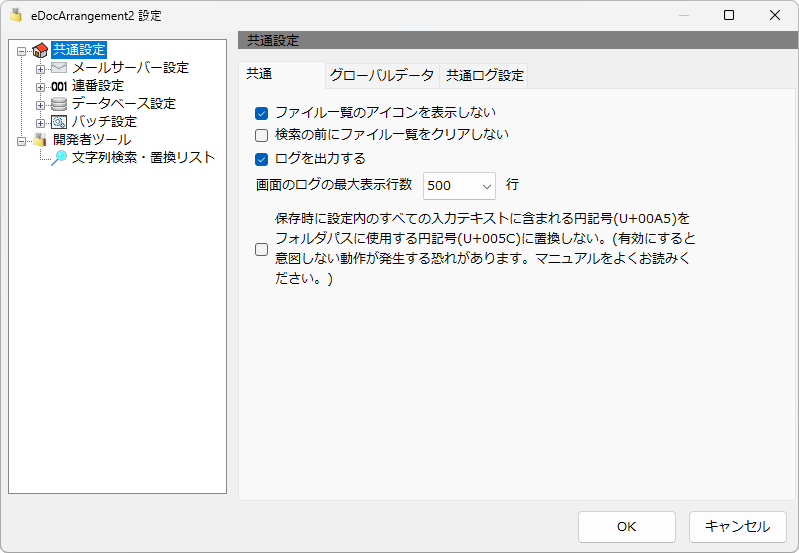Toggle the ログを出力する checkbox
The height and width of the screenshot is (553, 799).
pos(261,160)
